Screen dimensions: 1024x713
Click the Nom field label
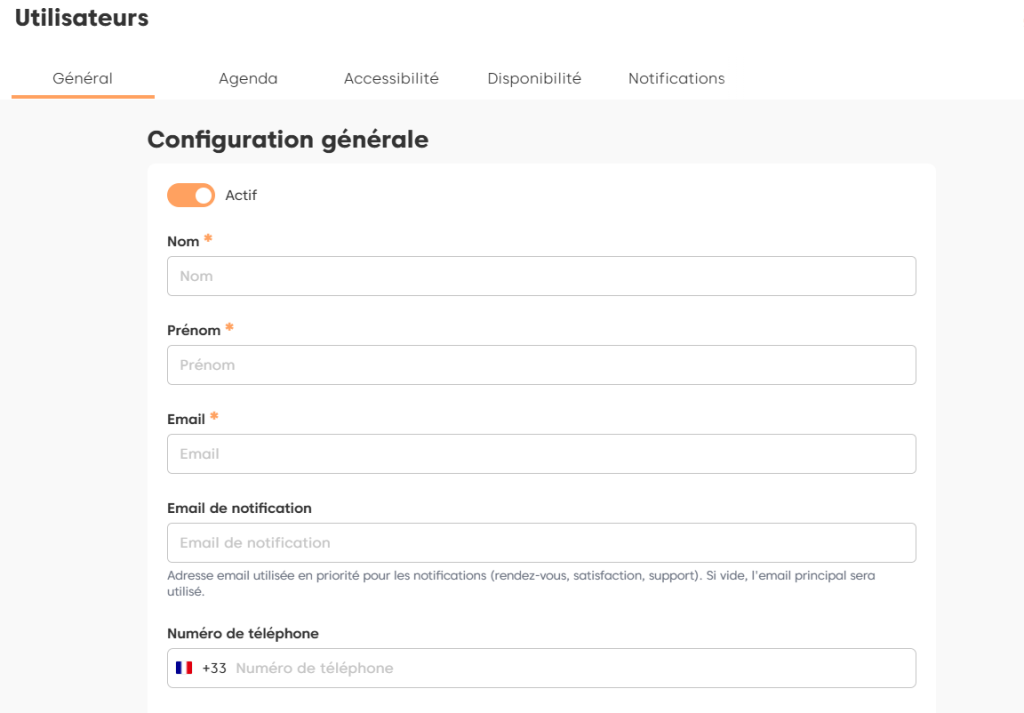pyautogui.click(x=183, y=242)
